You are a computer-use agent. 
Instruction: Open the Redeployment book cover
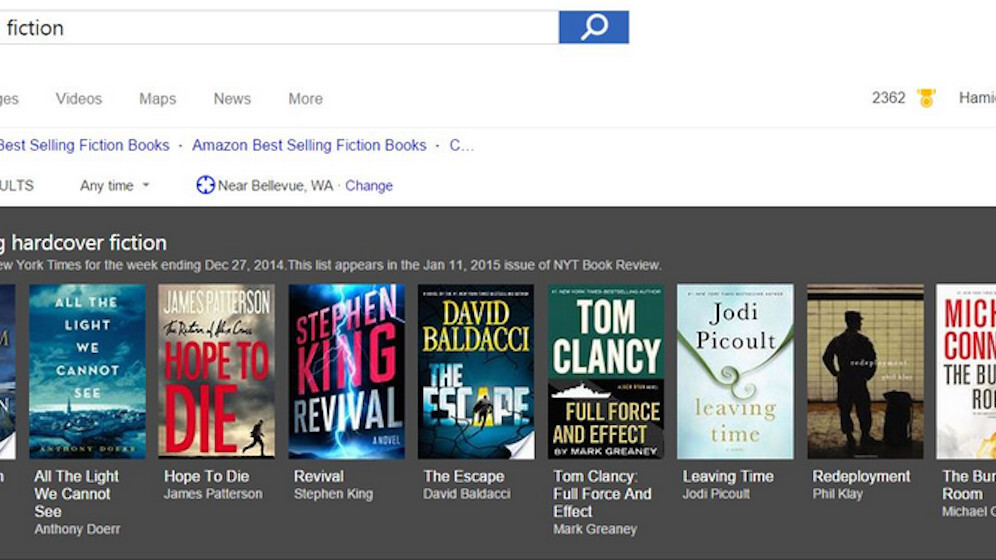pos(865,371)
